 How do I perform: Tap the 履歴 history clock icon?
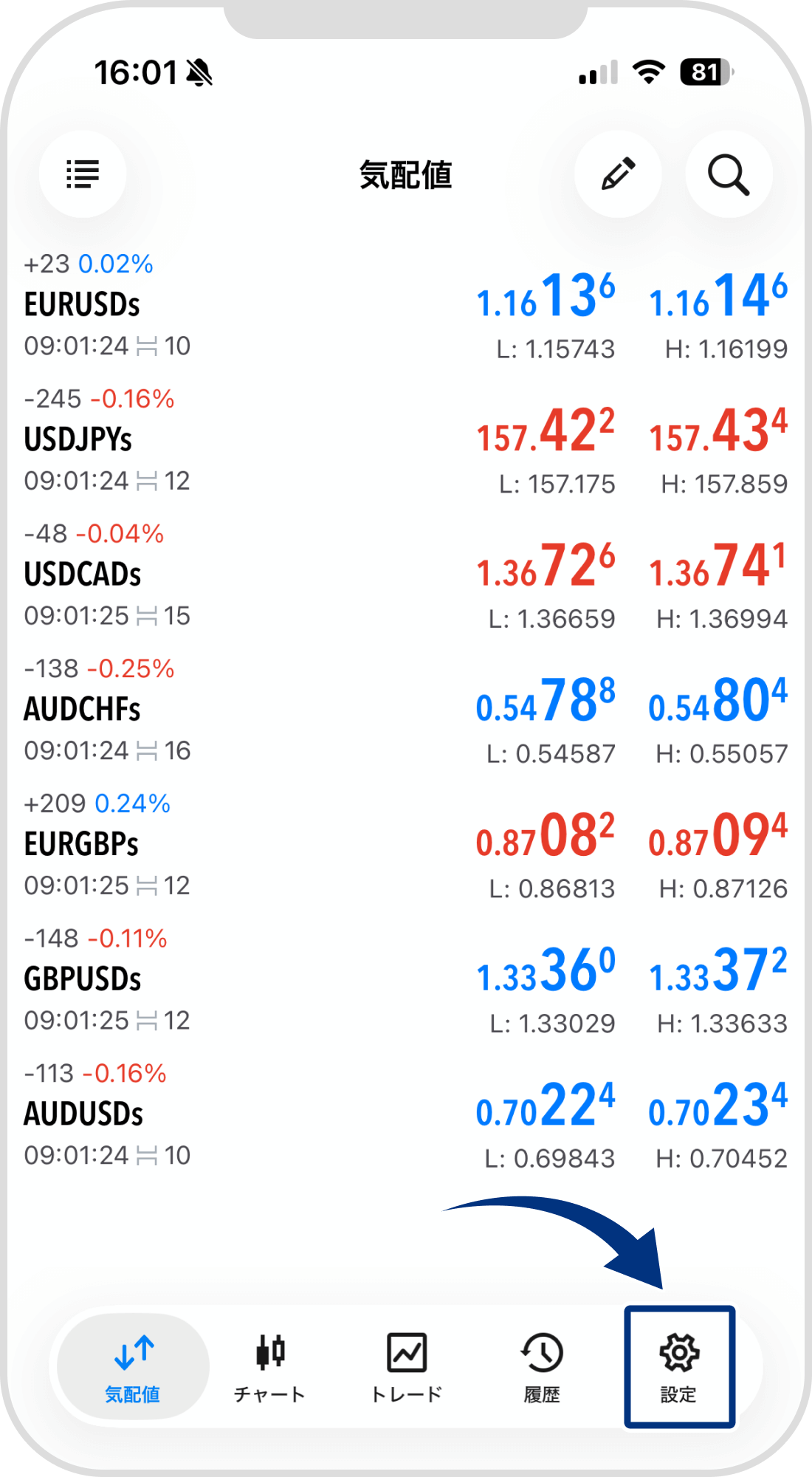point(543,1352)
